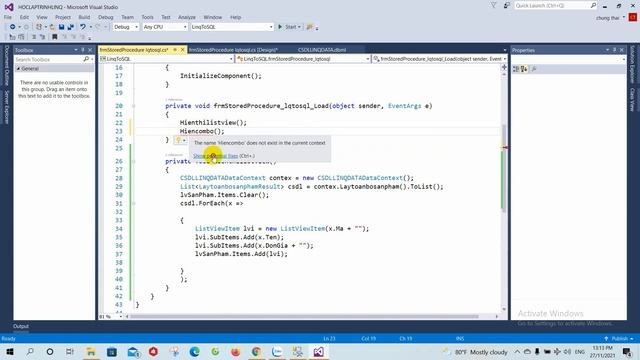Open the Tools menu
The width and height of the screenshot is (640, 360).
pyautogui.click(x=147, y=17)
